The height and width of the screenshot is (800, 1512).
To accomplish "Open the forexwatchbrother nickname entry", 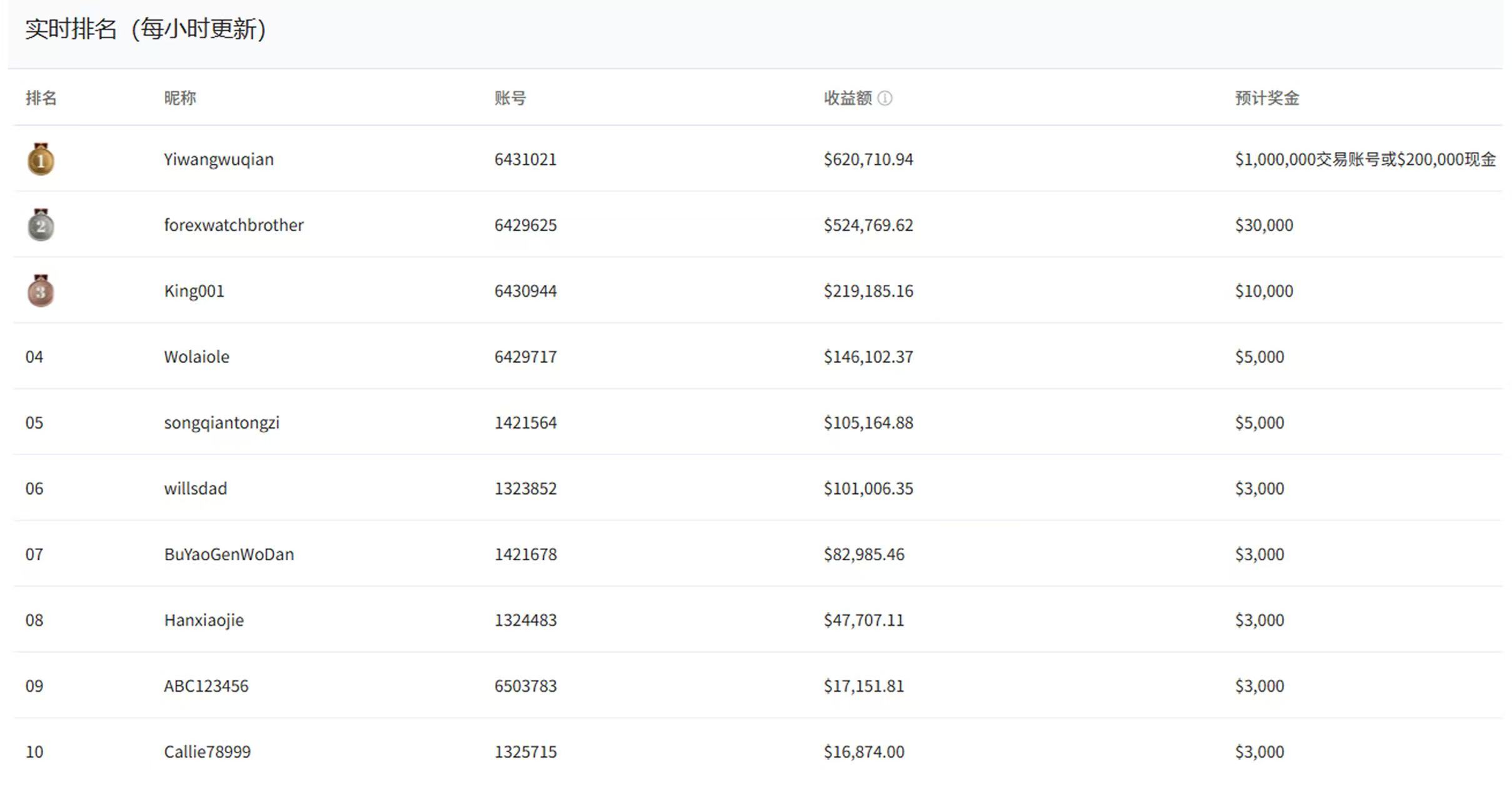I will pos(234,225).
